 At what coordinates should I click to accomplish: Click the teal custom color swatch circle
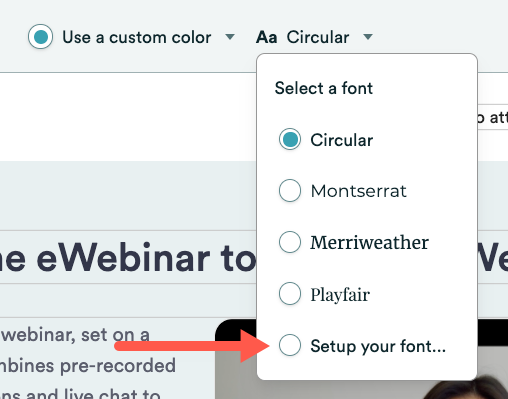tap(40, 37)
